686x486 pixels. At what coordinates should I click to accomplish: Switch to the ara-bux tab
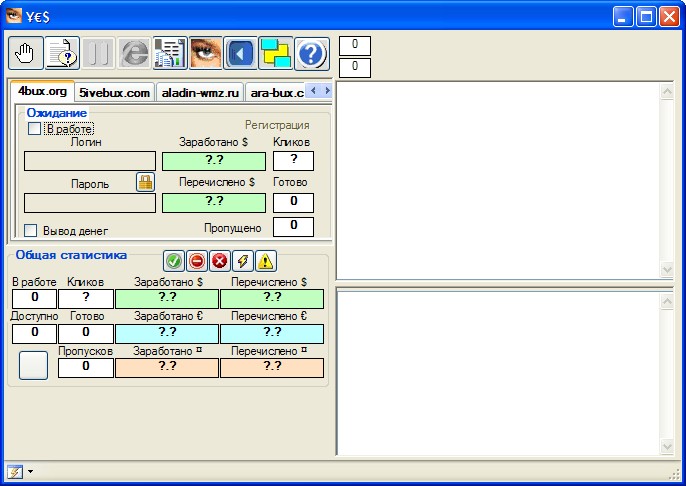[x=276, y=93]
